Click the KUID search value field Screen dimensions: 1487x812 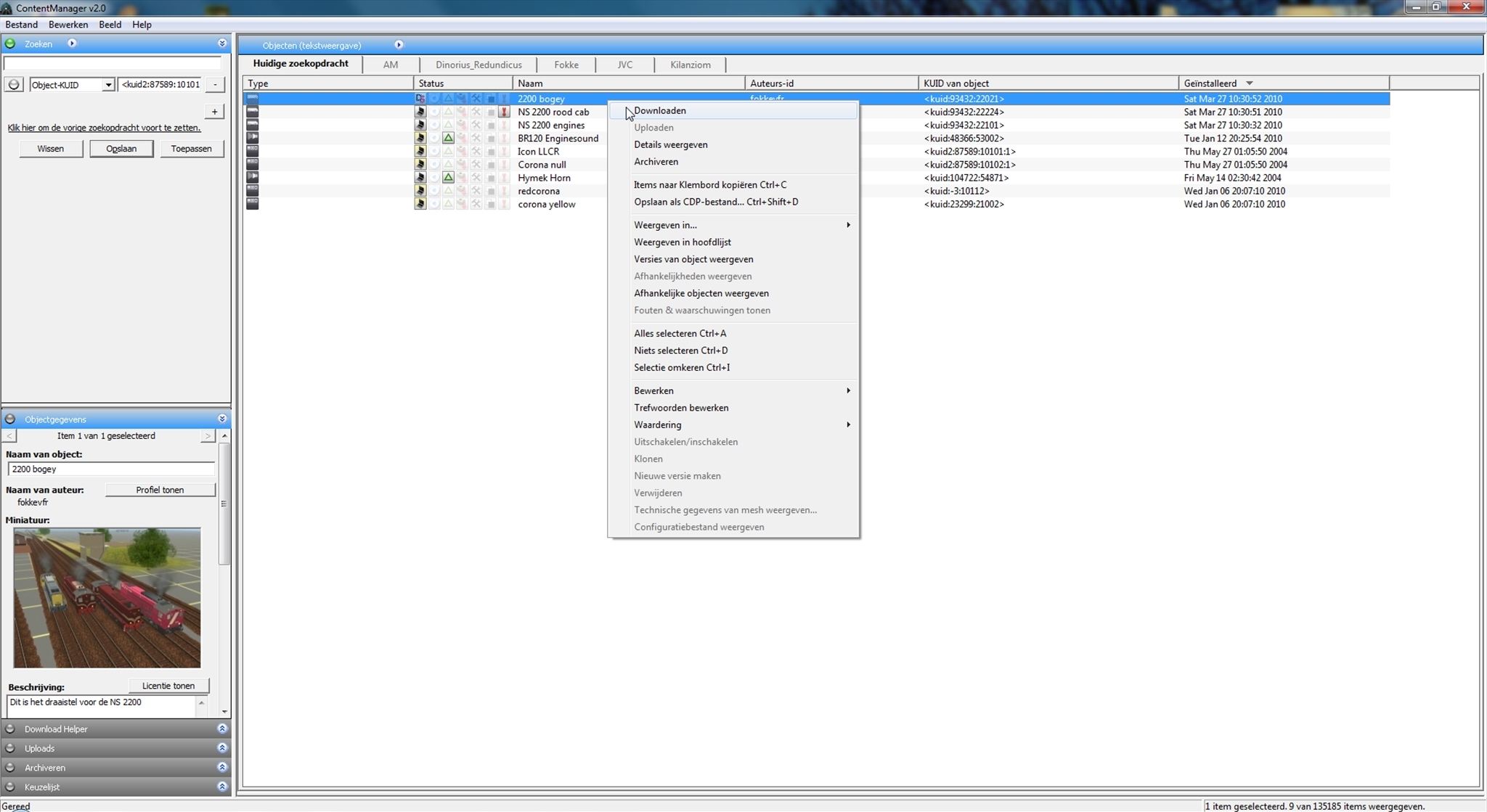[160, 85]
